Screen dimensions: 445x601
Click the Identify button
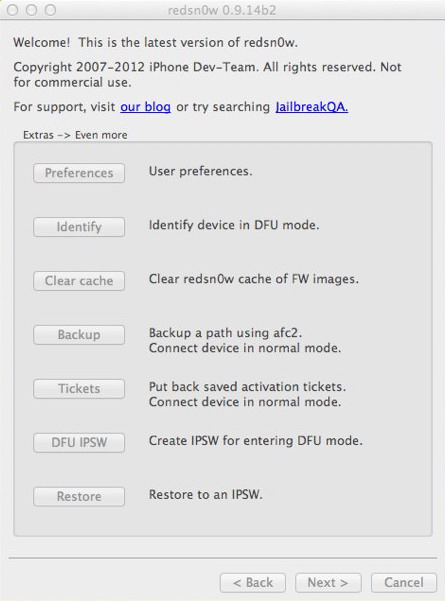[x=79, y=227]
